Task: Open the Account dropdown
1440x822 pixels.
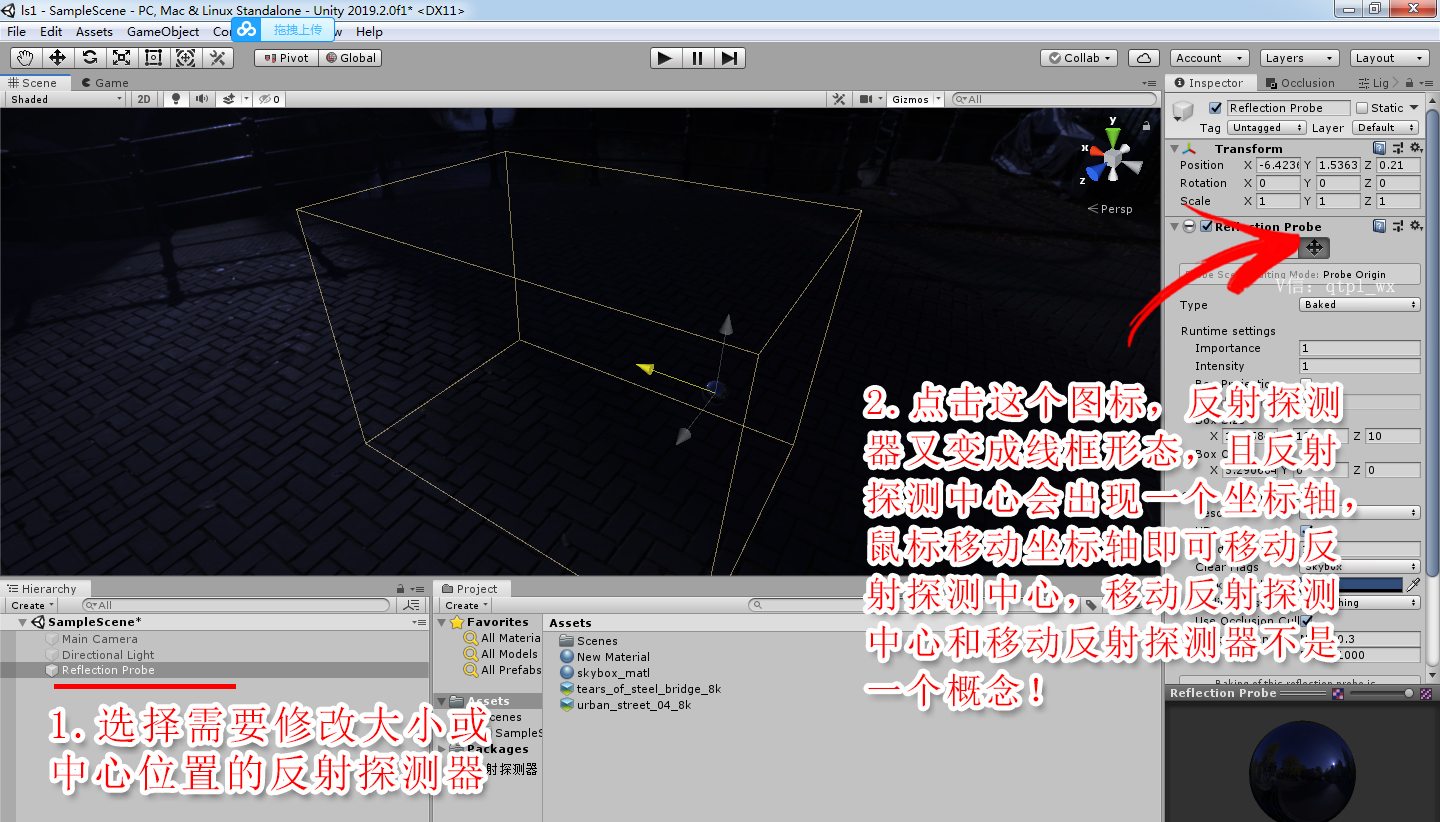Action: tap(1209, 58)
